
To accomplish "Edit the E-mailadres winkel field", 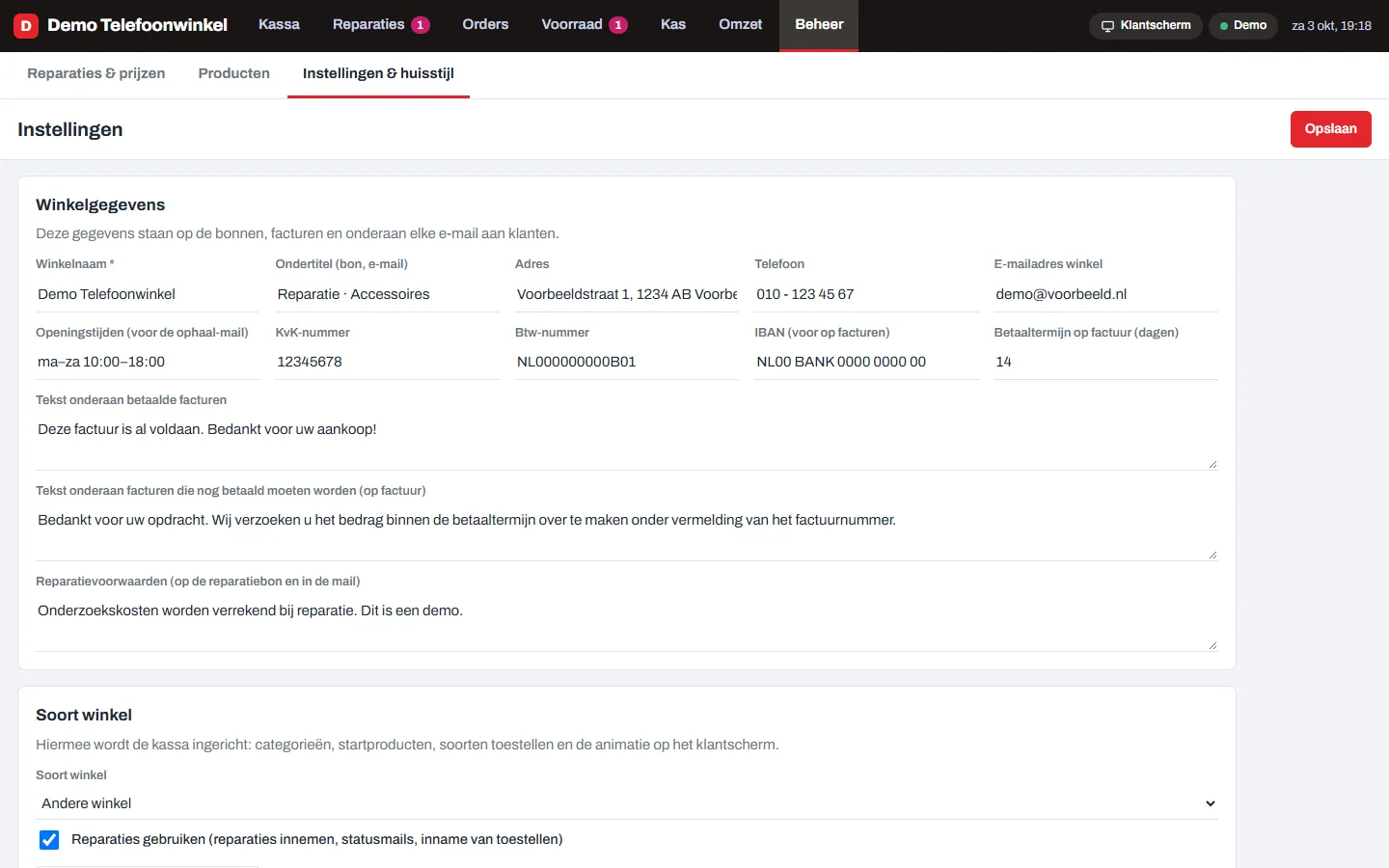I will (1106, 295).
